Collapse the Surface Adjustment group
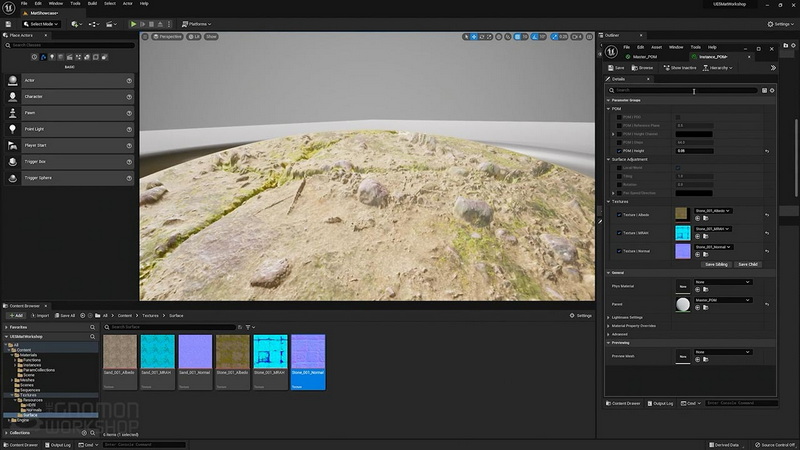800x450 pixels. click(609, 159)
